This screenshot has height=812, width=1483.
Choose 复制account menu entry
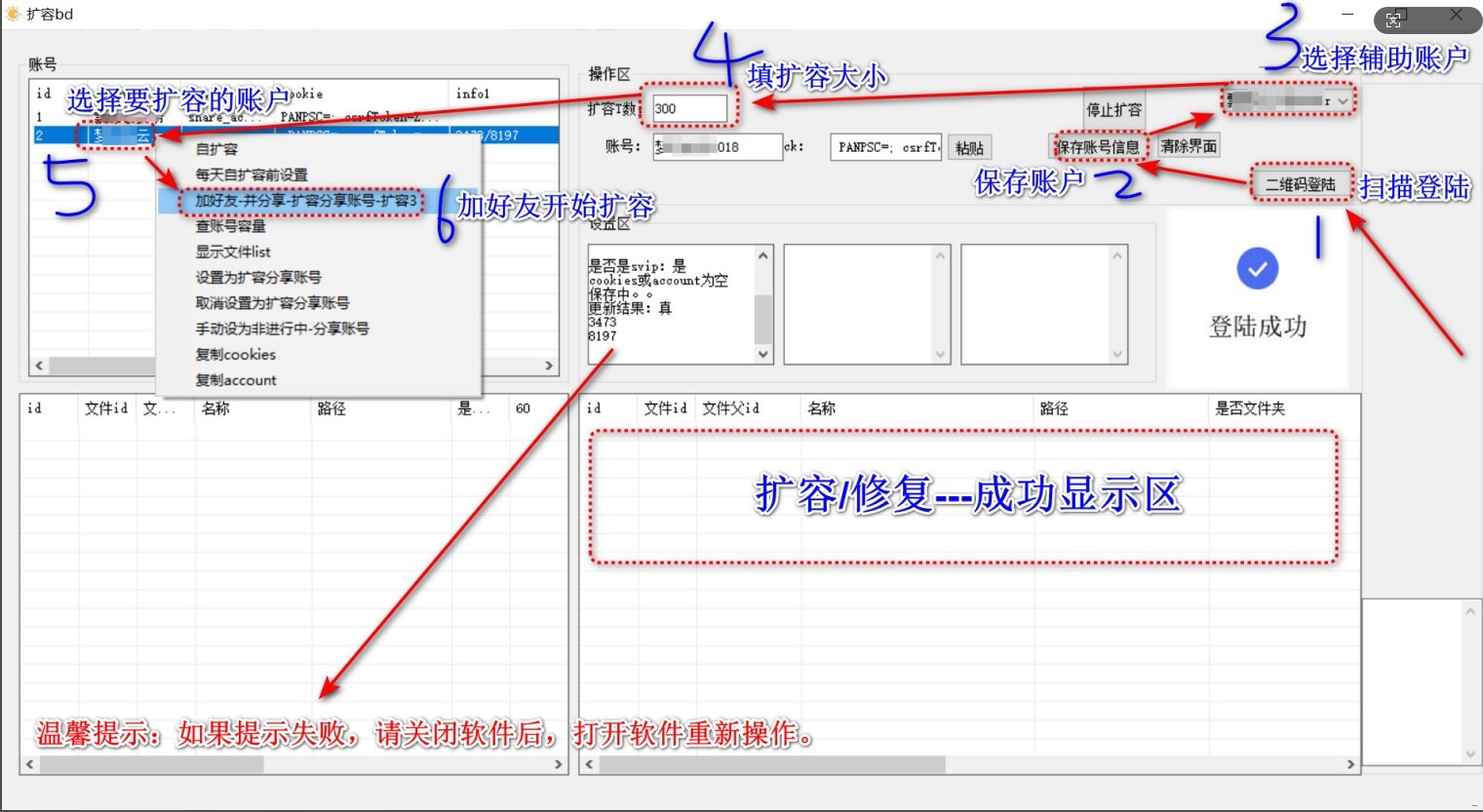236,380
